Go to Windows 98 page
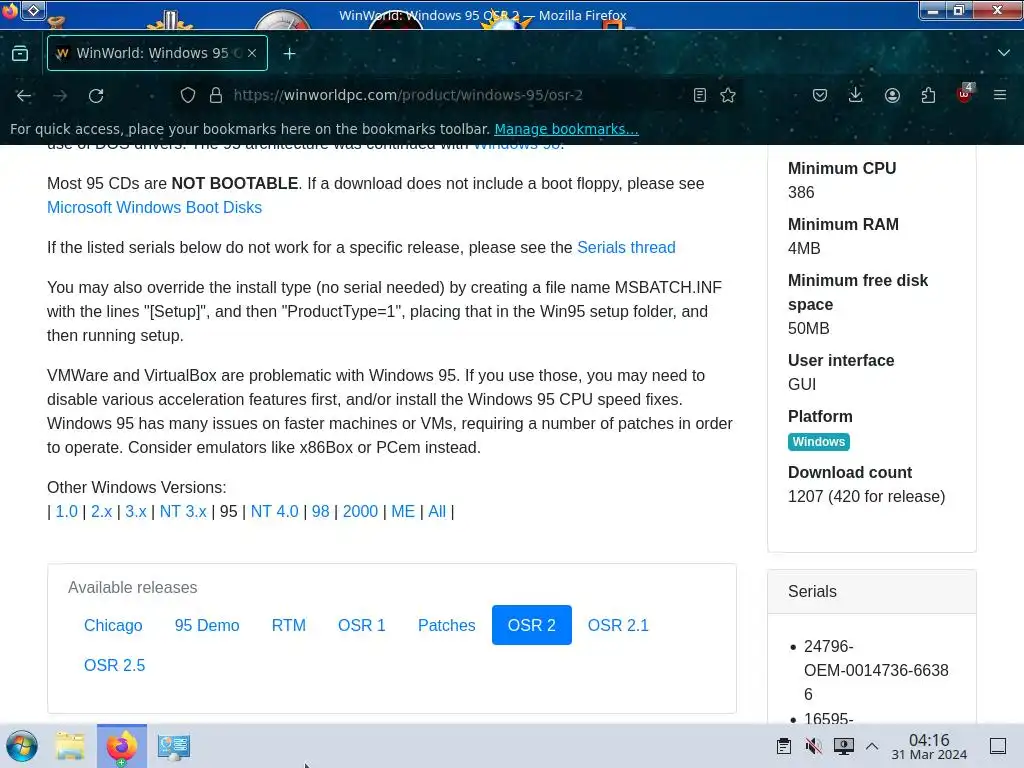Viewport: 1024px width, 768px height. coord(321,511)
